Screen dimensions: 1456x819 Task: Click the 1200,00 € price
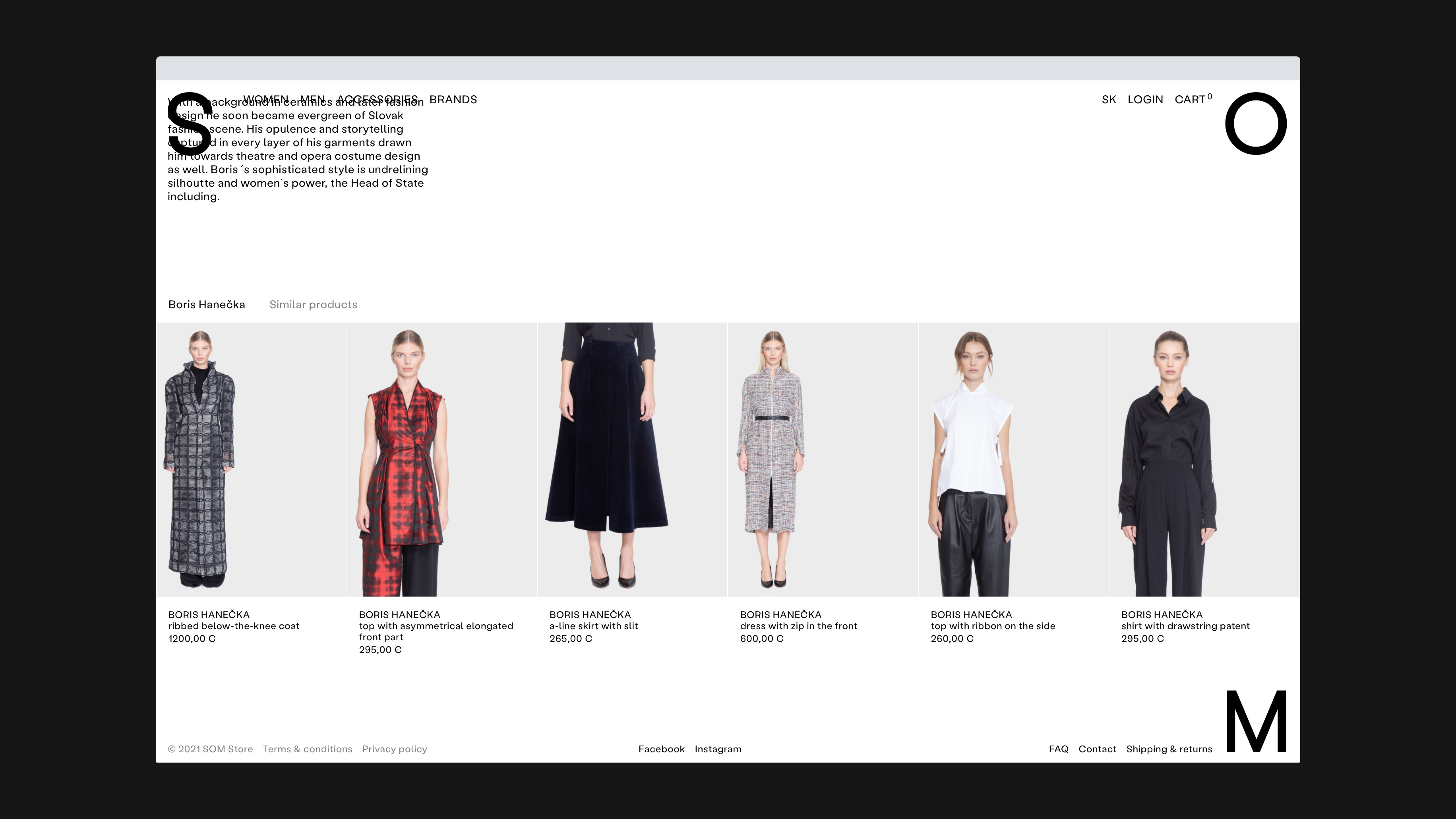tap(192, 639)
